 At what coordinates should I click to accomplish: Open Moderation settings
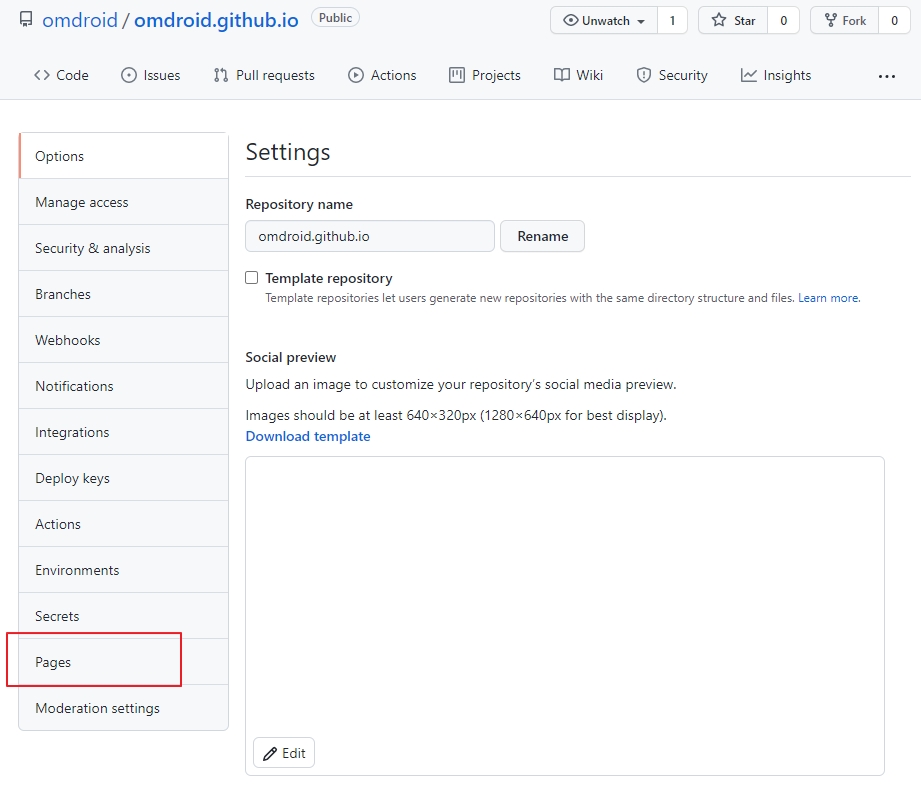tap(123, 708)
